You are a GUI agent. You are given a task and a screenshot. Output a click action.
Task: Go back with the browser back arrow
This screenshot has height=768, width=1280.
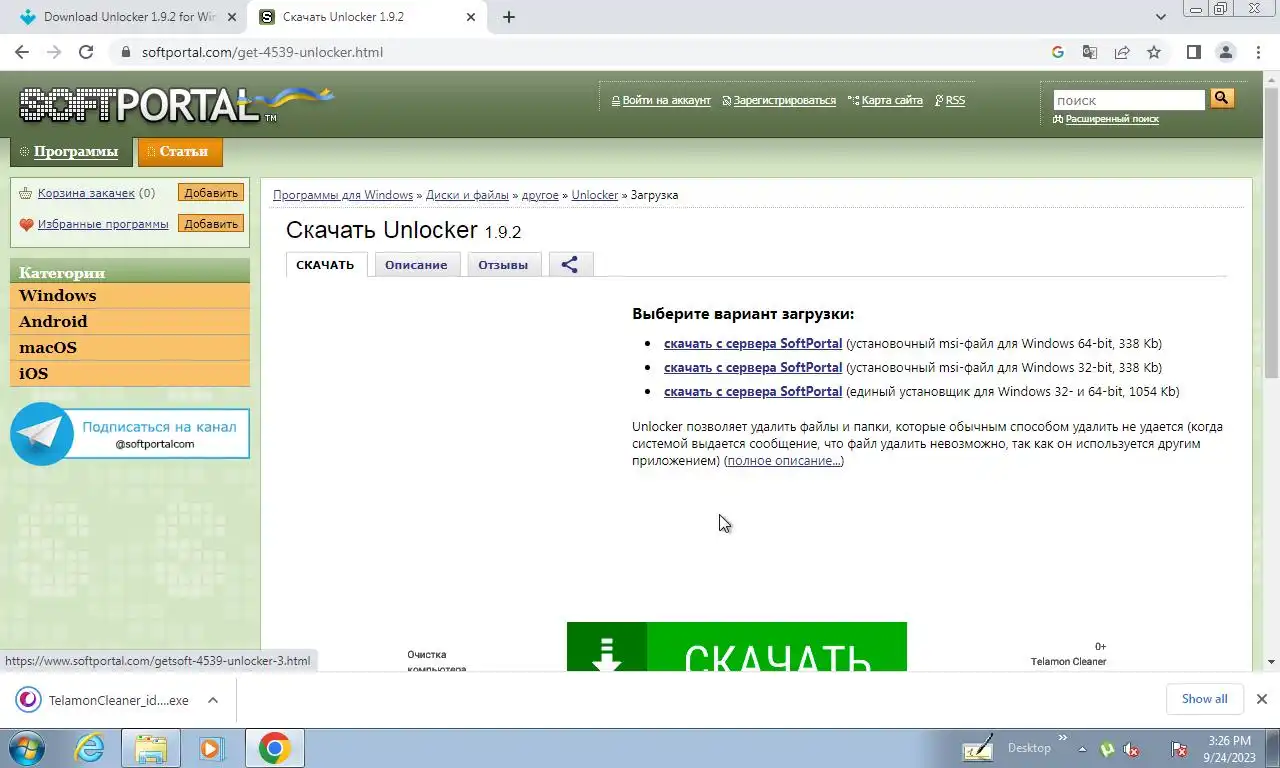[x=22, y=52]
